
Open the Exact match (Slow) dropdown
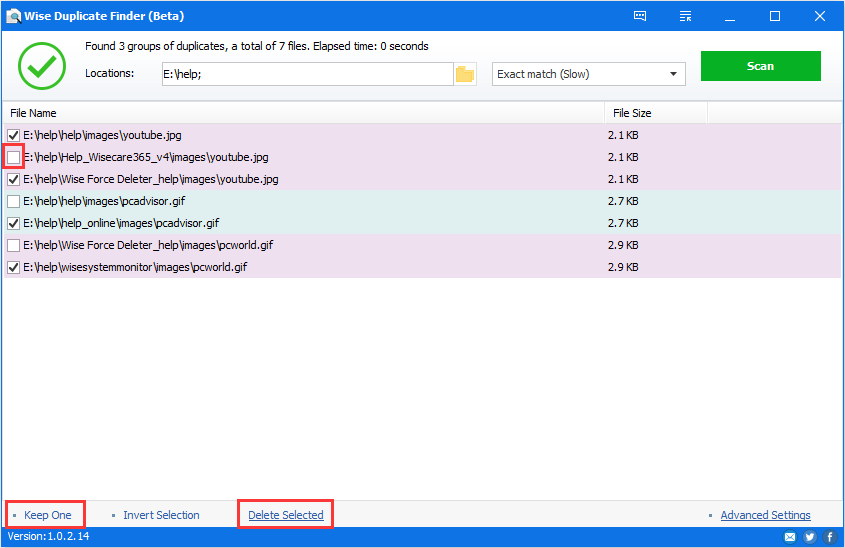tap(588, 74)
